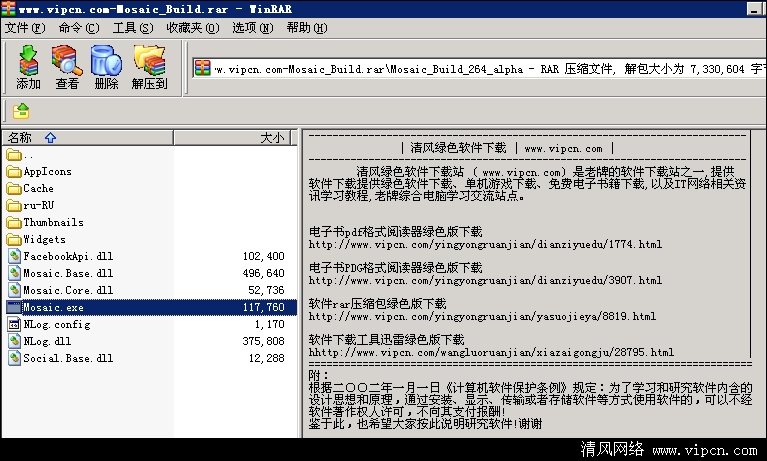Select the file name 'Mosaic.Base.dll'
The height and width of the screenshot is (461, 767).
pos(68,274)
